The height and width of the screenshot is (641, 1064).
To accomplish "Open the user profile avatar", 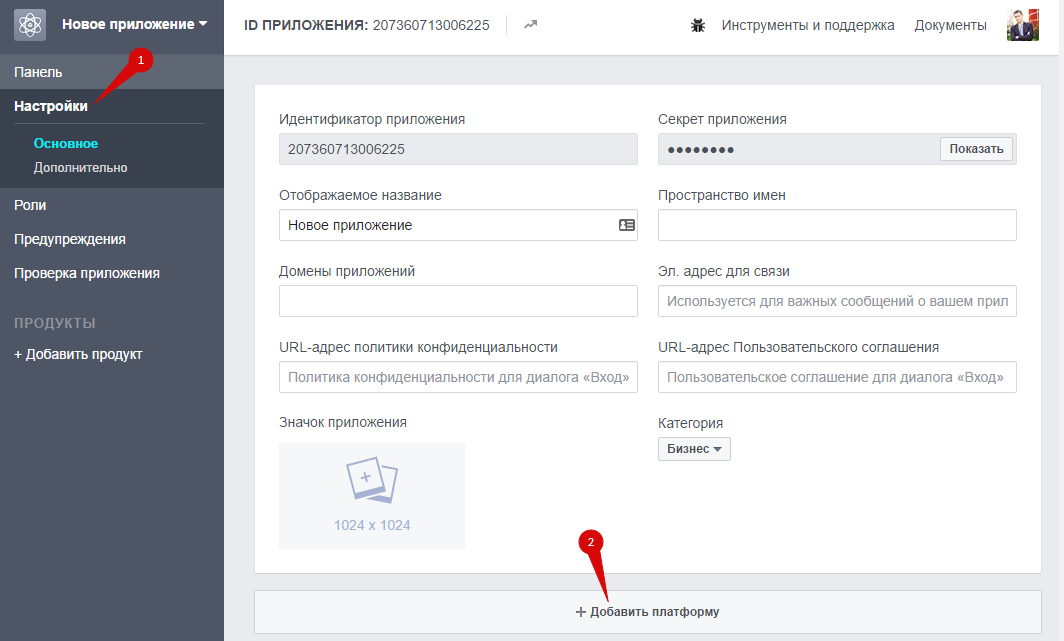I will tap(1023, 25).
